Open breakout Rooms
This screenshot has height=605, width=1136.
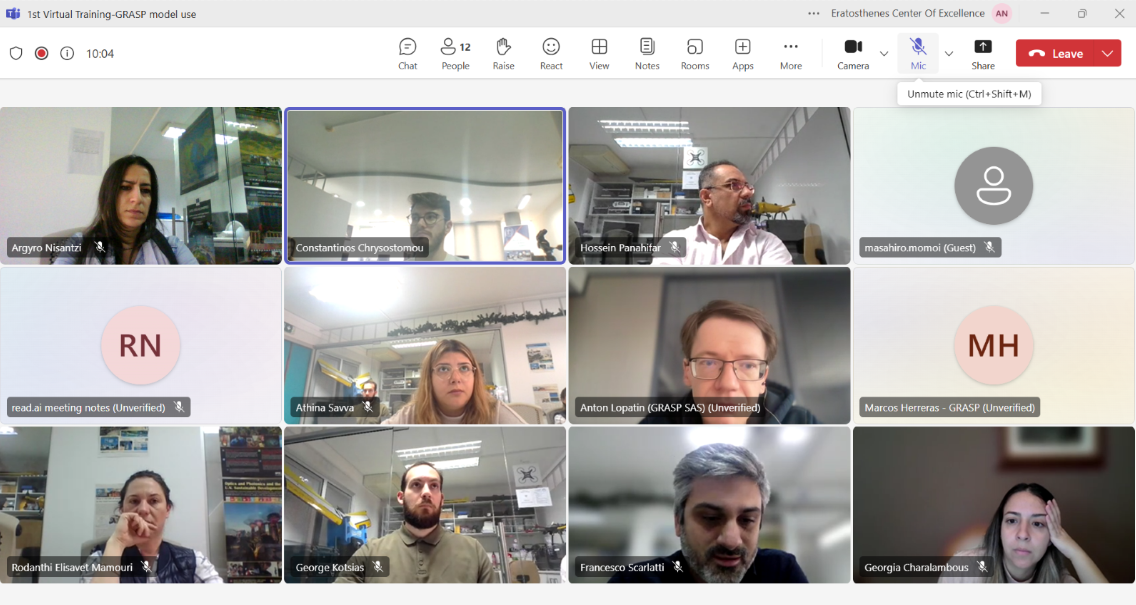tap(695, 53)
